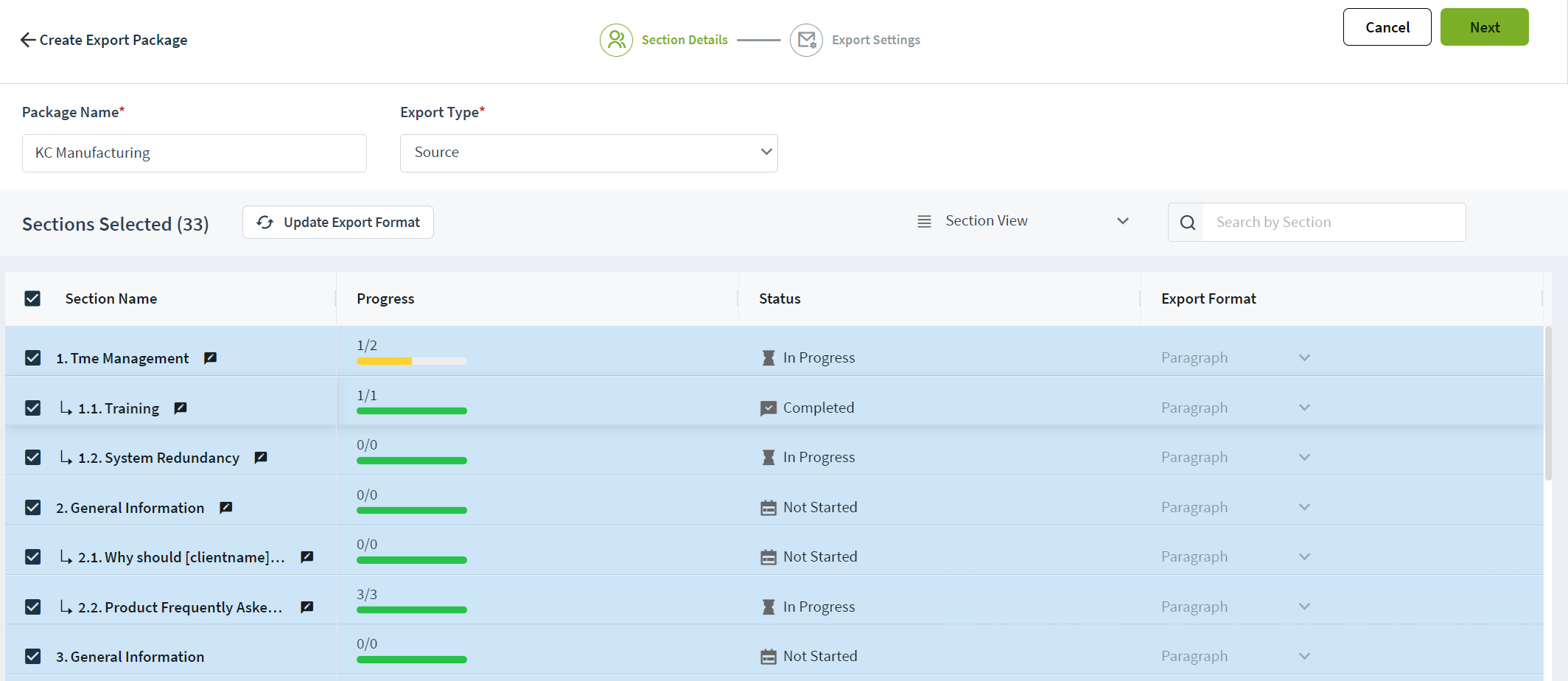The height and width of the screenshot is (681, 1568).
Task: Click calendar icon in 3. General Information row
Action: 769,657
